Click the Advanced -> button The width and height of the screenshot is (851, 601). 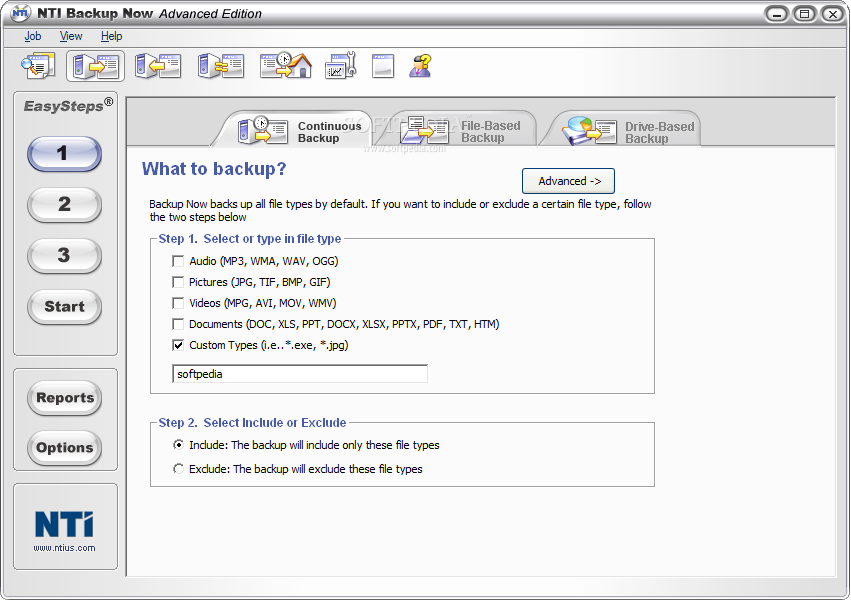point(568,181)
